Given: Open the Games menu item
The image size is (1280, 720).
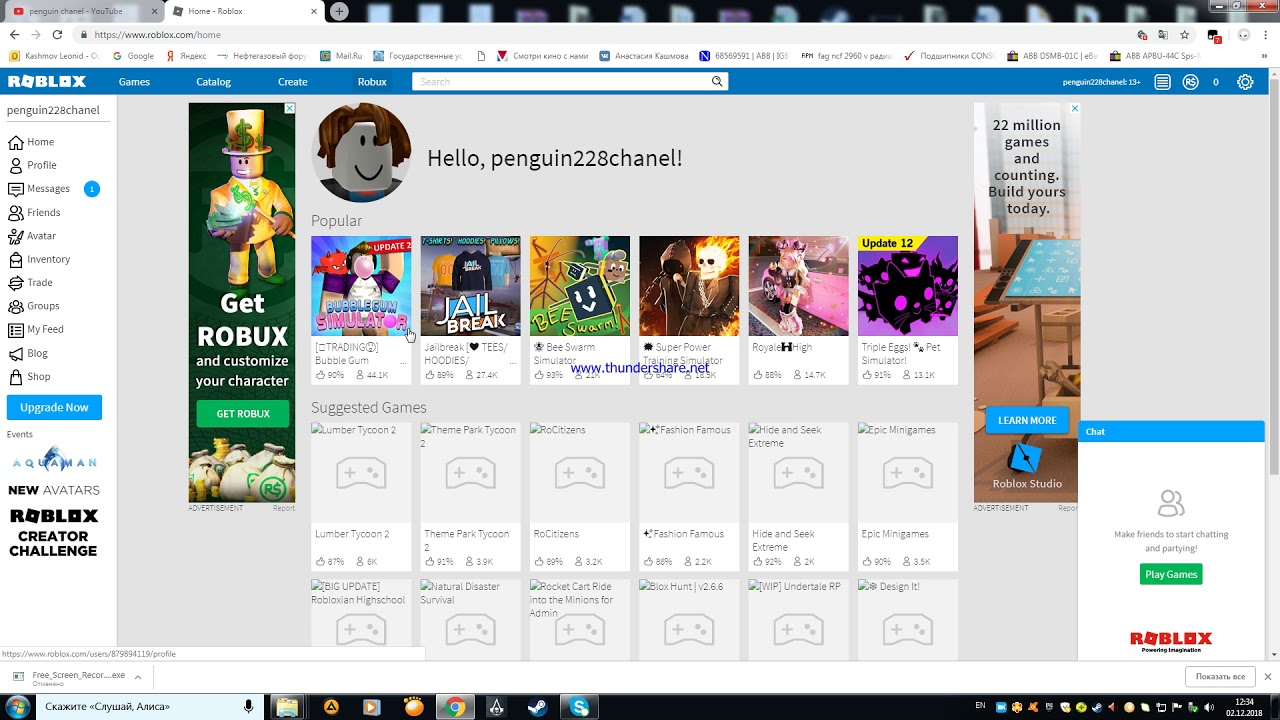Looking at the screenshot, I should tap(134, 82).
